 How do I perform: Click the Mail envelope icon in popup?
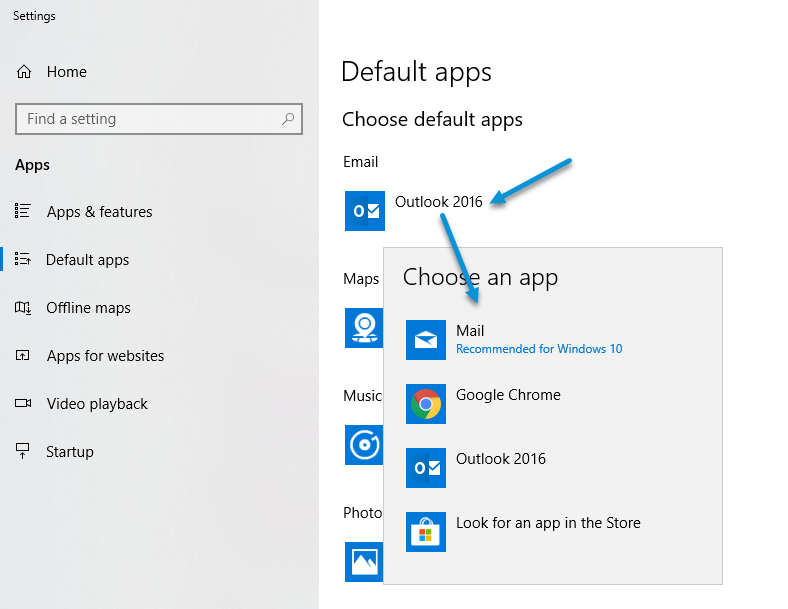click(426, 340)
